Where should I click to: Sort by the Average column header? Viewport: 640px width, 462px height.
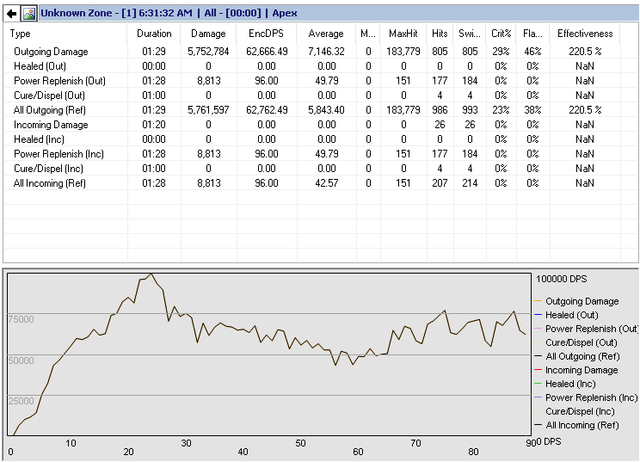point(326,33)
